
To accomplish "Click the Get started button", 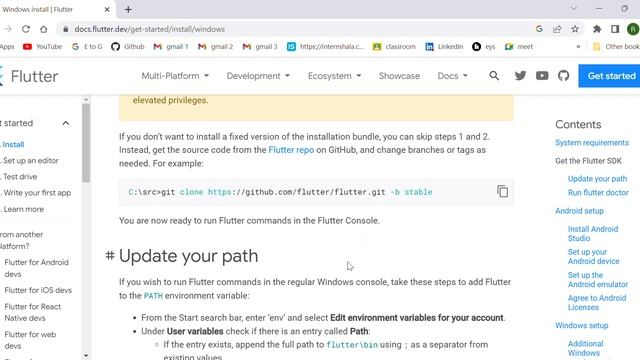I will (x=609, y=76).
